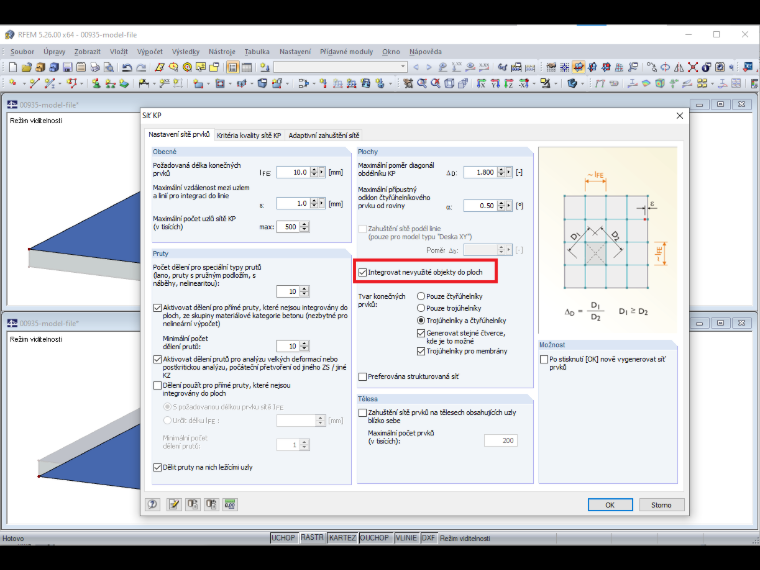Click the stepper for max uzlů 500
This screenshot has width=760, height=570.
pos(304,227)
